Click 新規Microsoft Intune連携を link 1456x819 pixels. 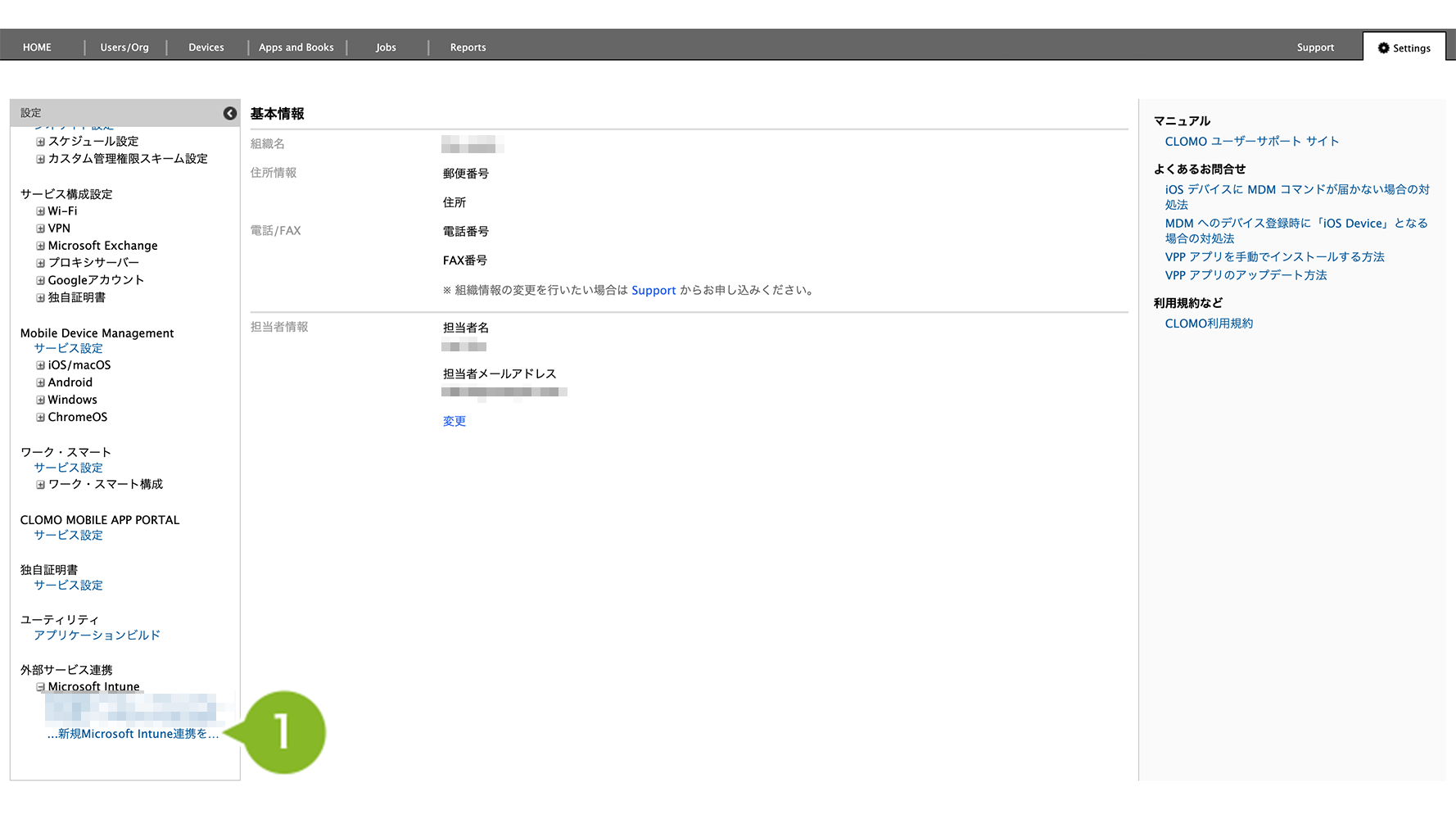click(133, 734)
